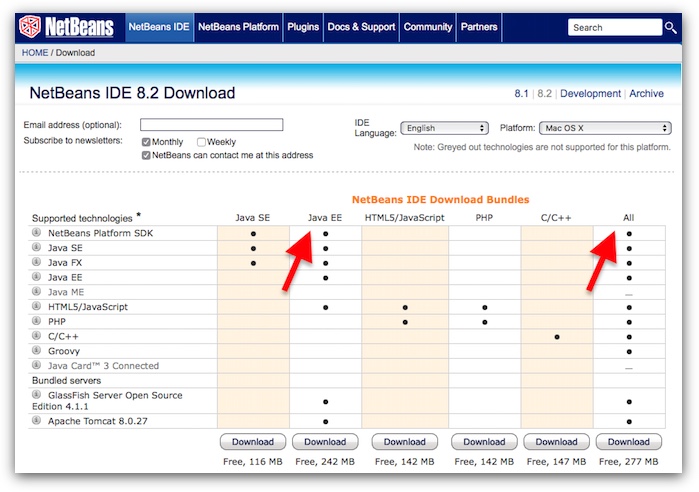Download the All bundle
Screen dimensions: 699x492
pyautogui.click(x=629, y=442)
